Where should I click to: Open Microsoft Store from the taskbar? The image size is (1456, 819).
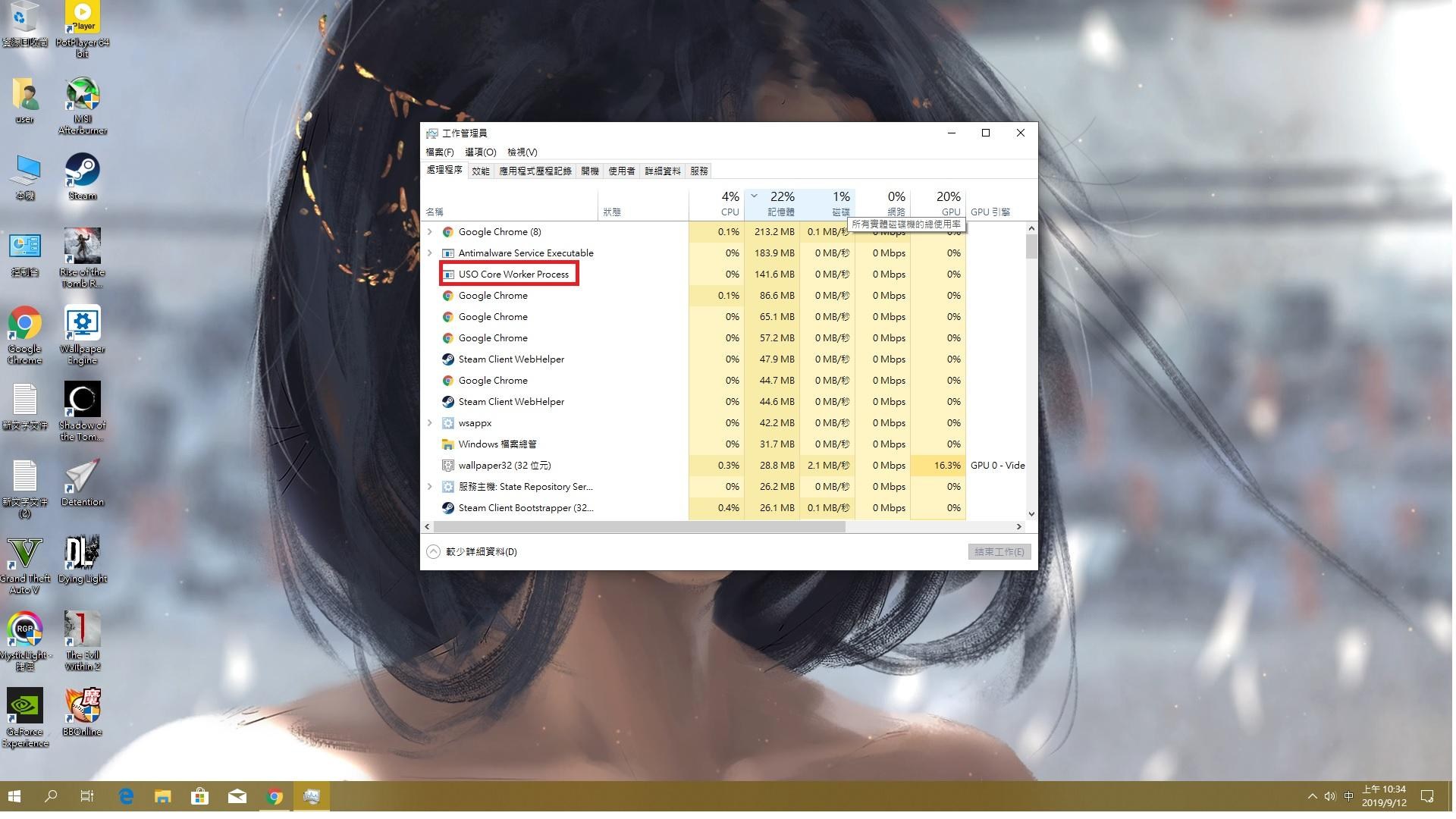pyautogui.click(x=199, y=796)
